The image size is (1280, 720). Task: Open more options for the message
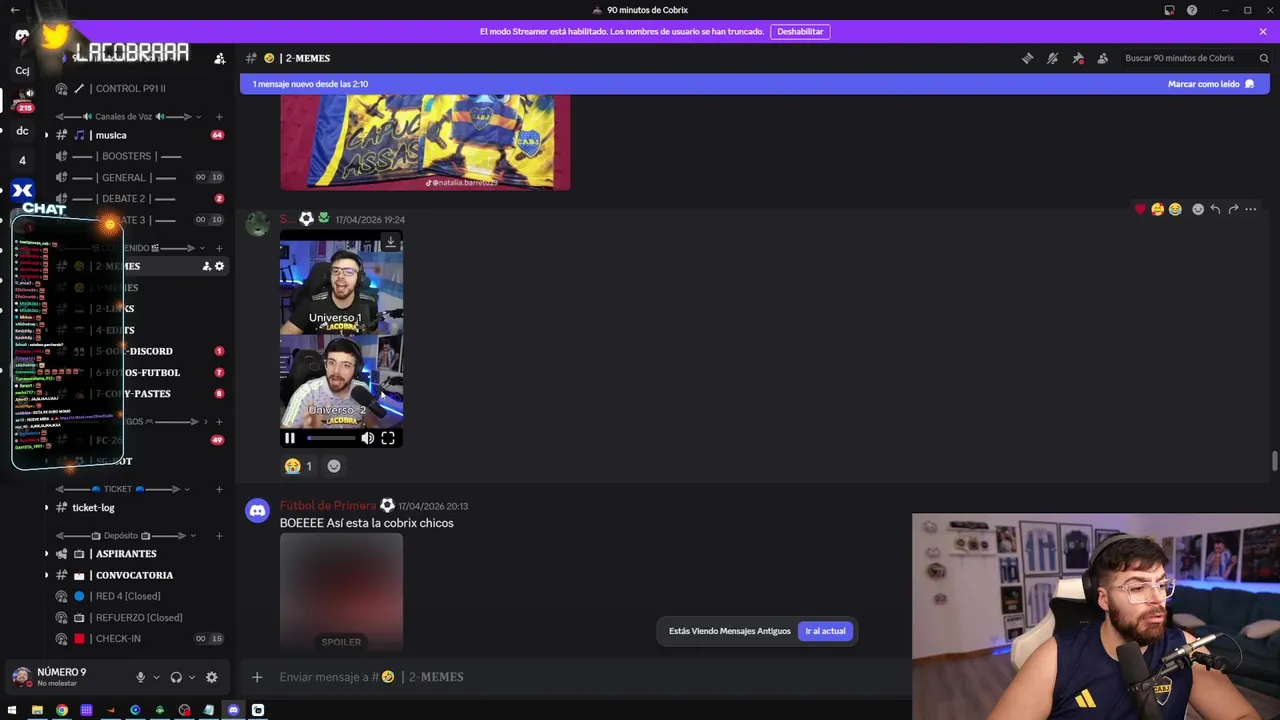(x=1251, y=209)
